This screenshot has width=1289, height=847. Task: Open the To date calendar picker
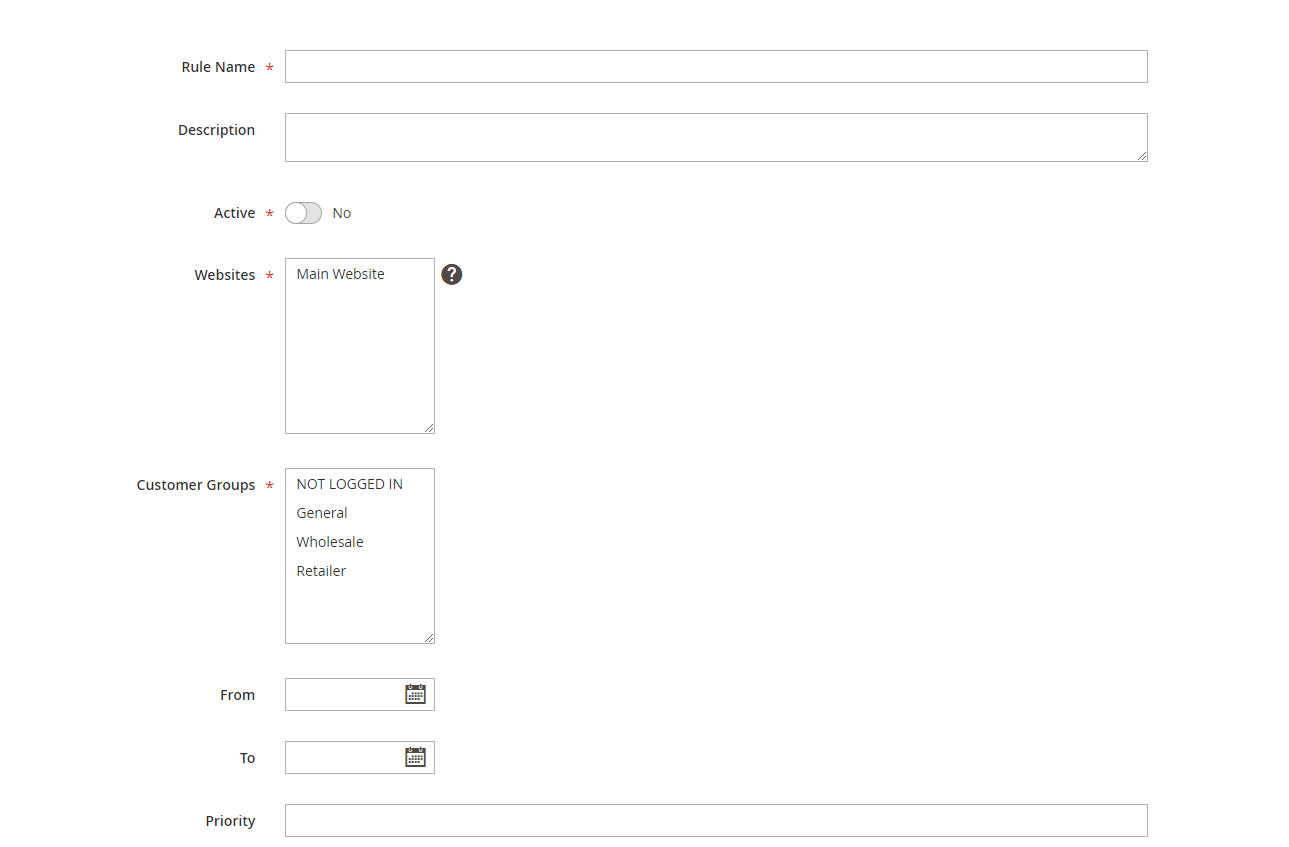coord(415,757)
